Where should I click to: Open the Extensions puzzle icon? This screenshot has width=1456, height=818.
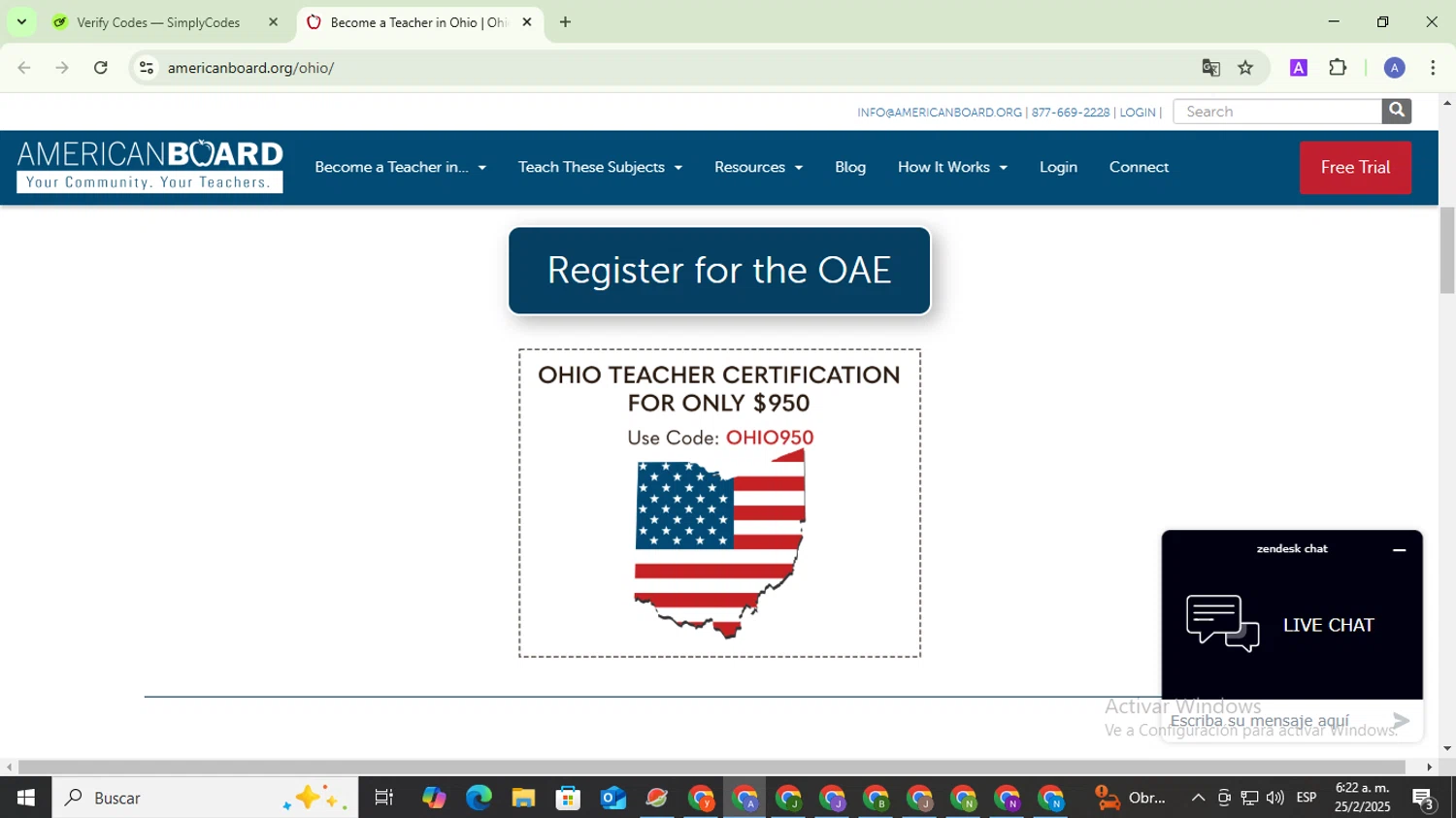tap(1338, 68)
